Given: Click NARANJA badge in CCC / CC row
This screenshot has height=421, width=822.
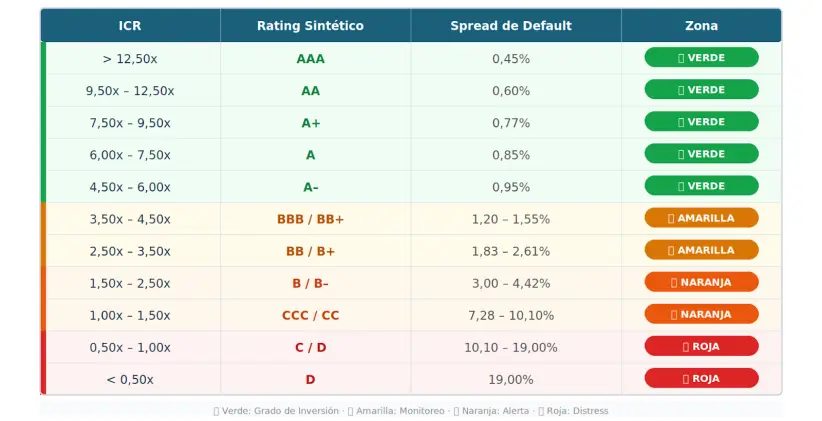Looking at the screenshot, I should [x=701, y=315].
